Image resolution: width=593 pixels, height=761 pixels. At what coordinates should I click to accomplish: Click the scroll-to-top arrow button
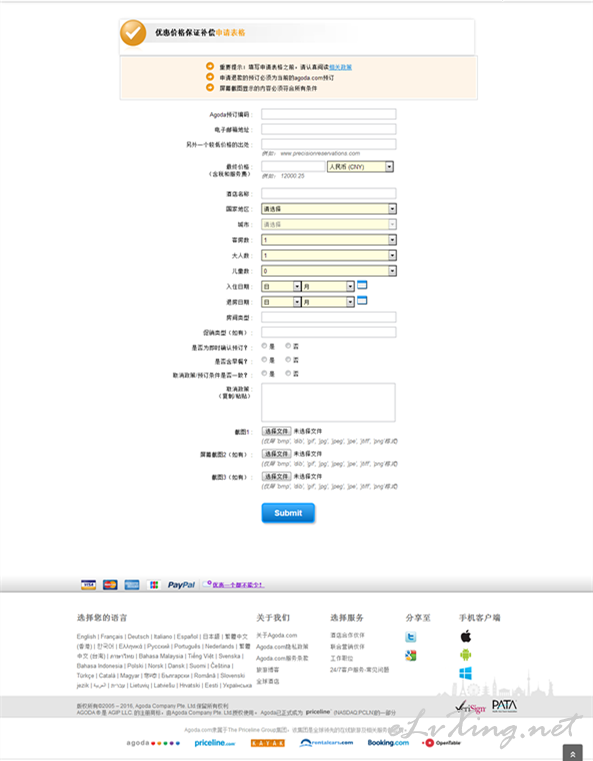573,754
